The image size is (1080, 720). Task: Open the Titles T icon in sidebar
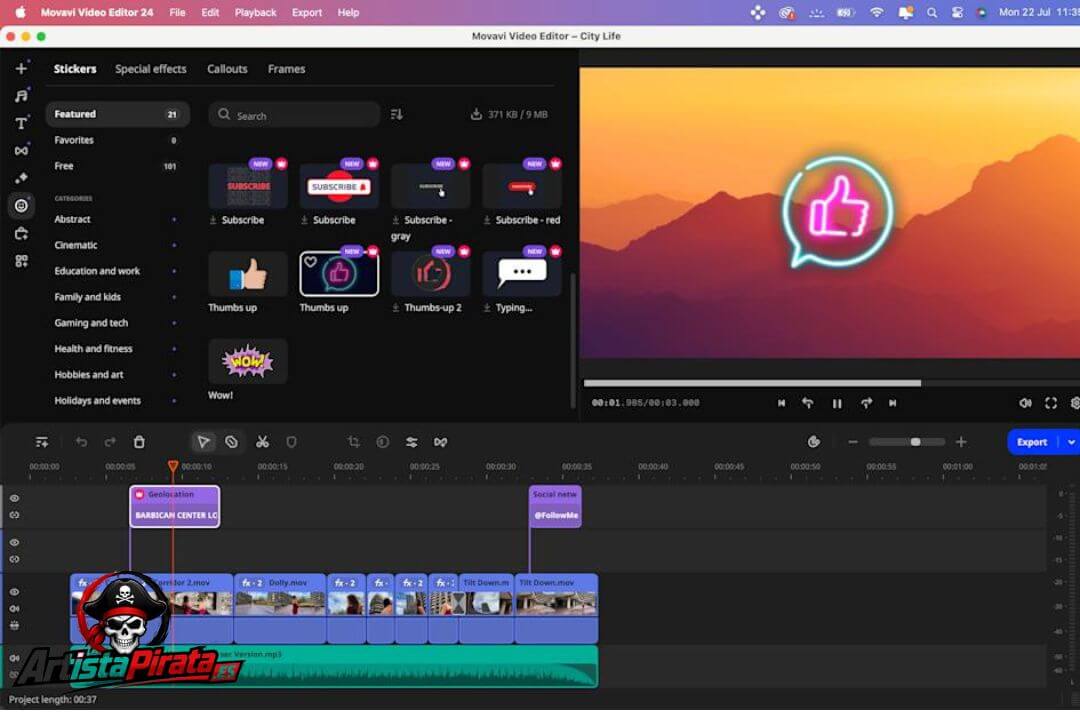21,123
